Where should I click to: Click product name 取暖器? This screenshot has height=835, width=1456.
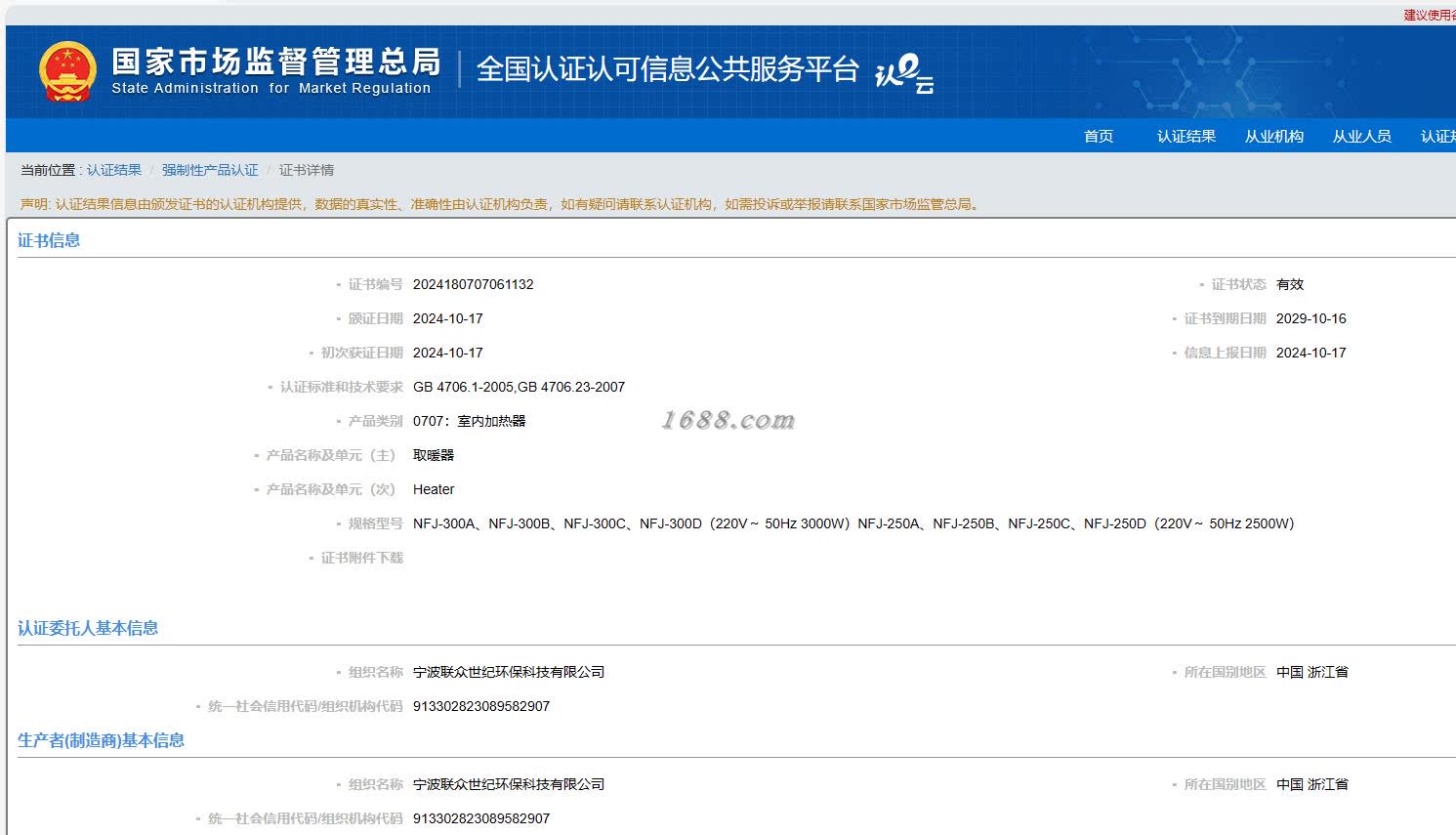click(434, 455)
